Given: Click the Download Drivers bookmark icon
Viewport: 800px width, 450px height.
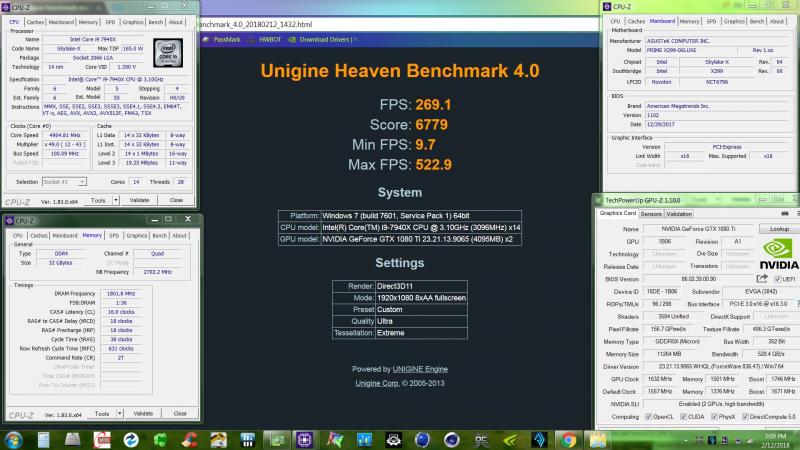Looking at the screenshot, I should pyautogui.click(x=292, y=39).
